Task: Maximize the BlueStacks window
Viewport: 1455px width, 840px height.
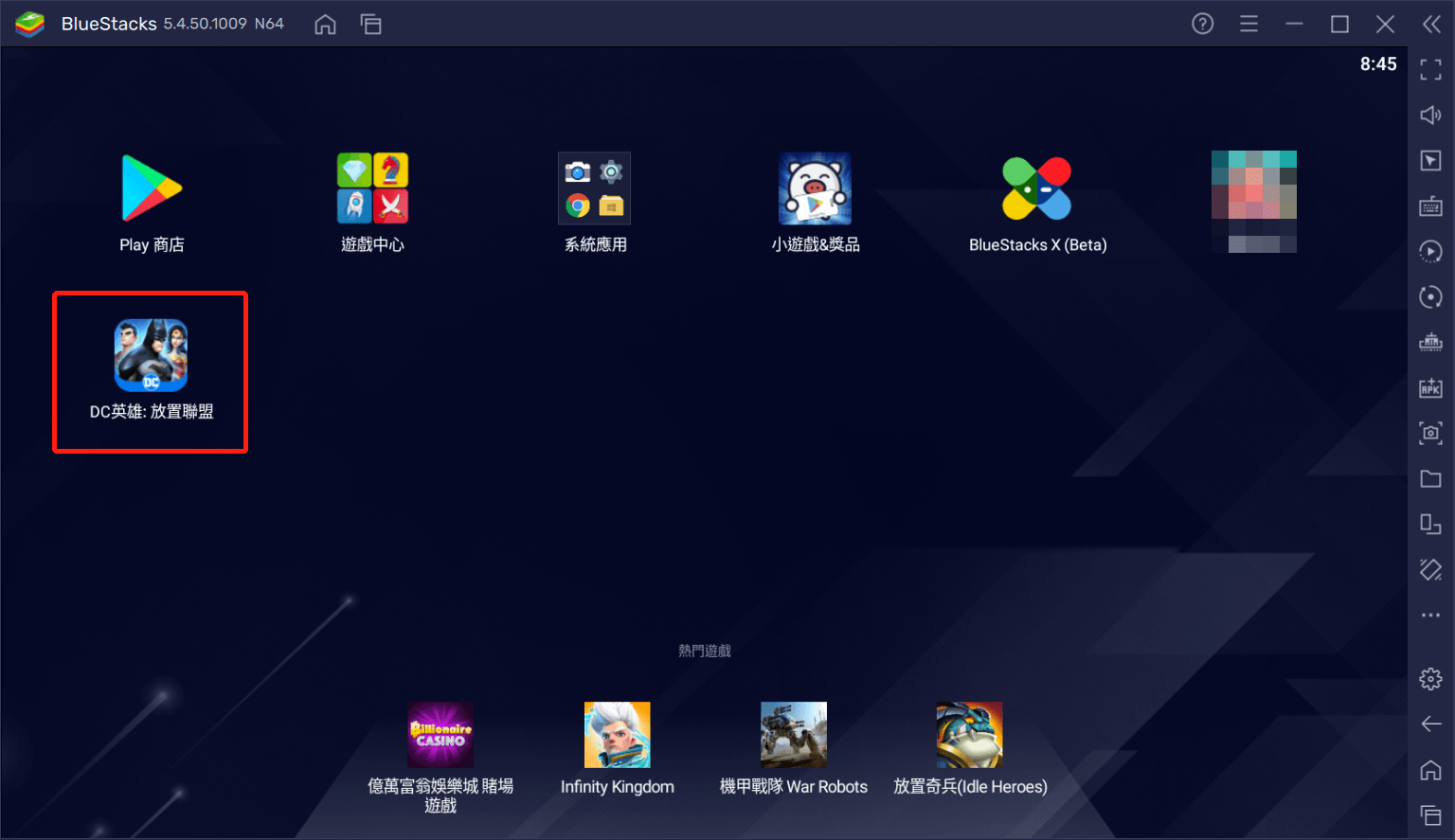Action: [x=1339, y=24]
